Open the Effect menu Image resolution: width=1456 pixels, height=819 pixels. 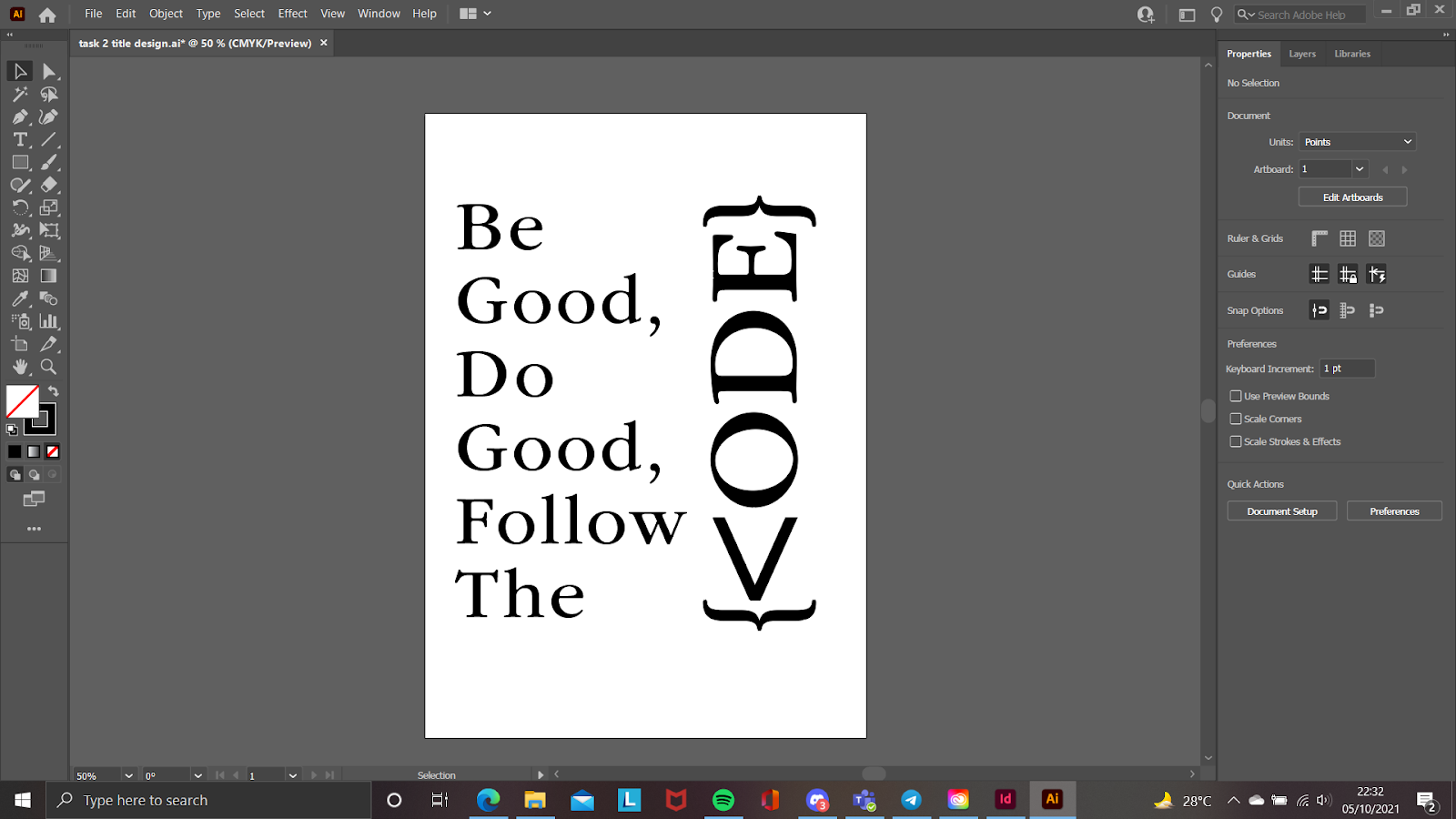pos(293,14)
